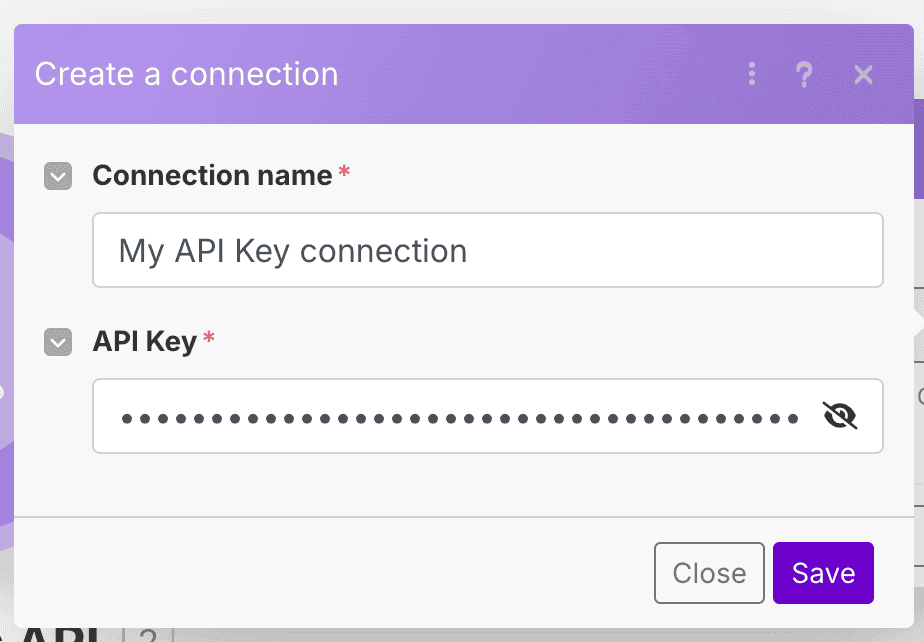Select the "Connection name" field label
The height and width of the screenshot is (642, 924).
tap(212, 176)
